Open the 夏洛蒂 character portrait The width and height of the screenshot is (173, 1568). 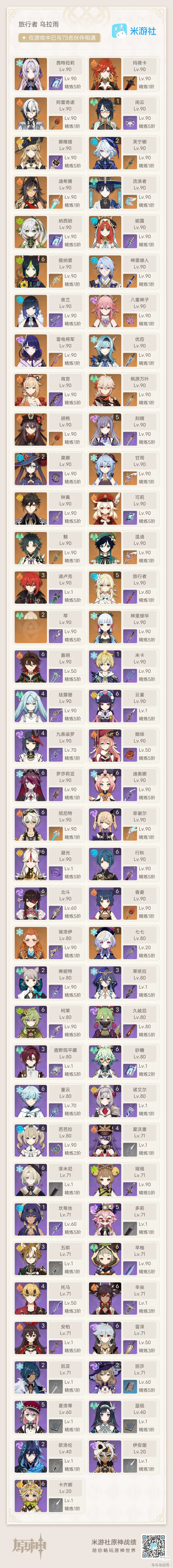pyautogui.click(x=30, y=1417)
